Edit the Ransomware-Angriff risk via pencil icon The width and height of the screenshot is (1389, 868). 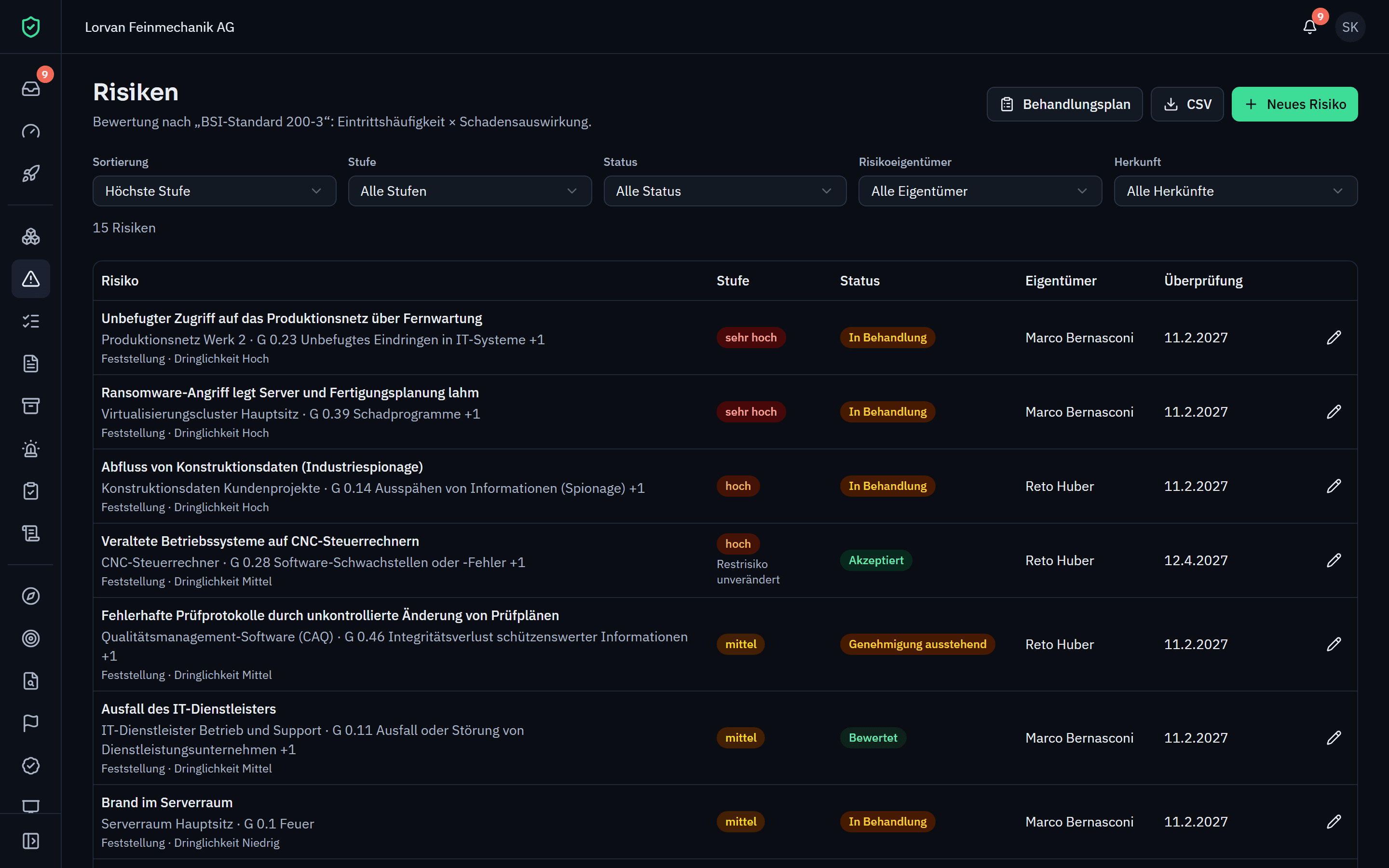(x=1334, y=412)
